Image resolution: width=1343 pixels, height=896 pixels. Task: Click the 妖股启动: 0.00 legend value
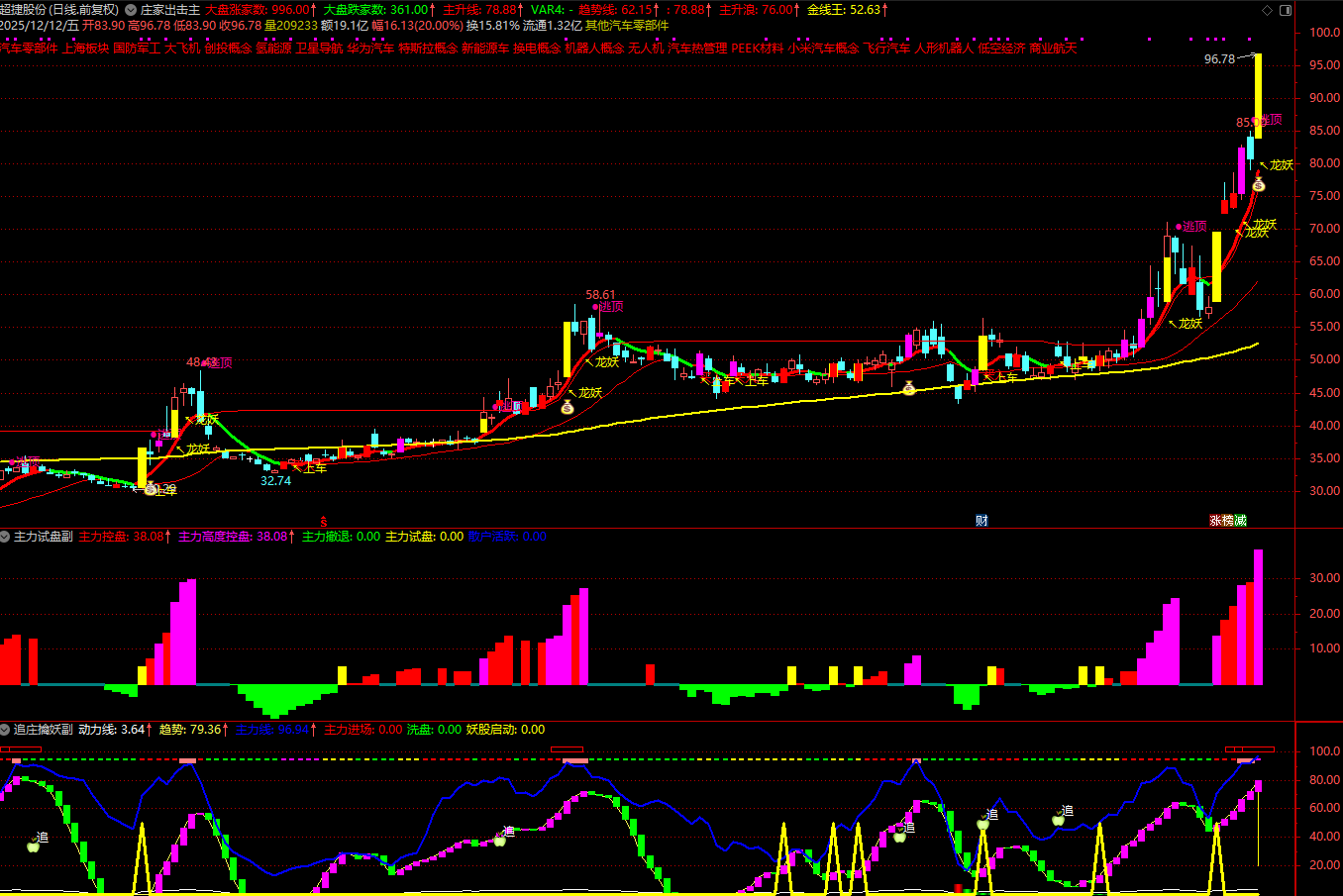click(x=505, y=730)
